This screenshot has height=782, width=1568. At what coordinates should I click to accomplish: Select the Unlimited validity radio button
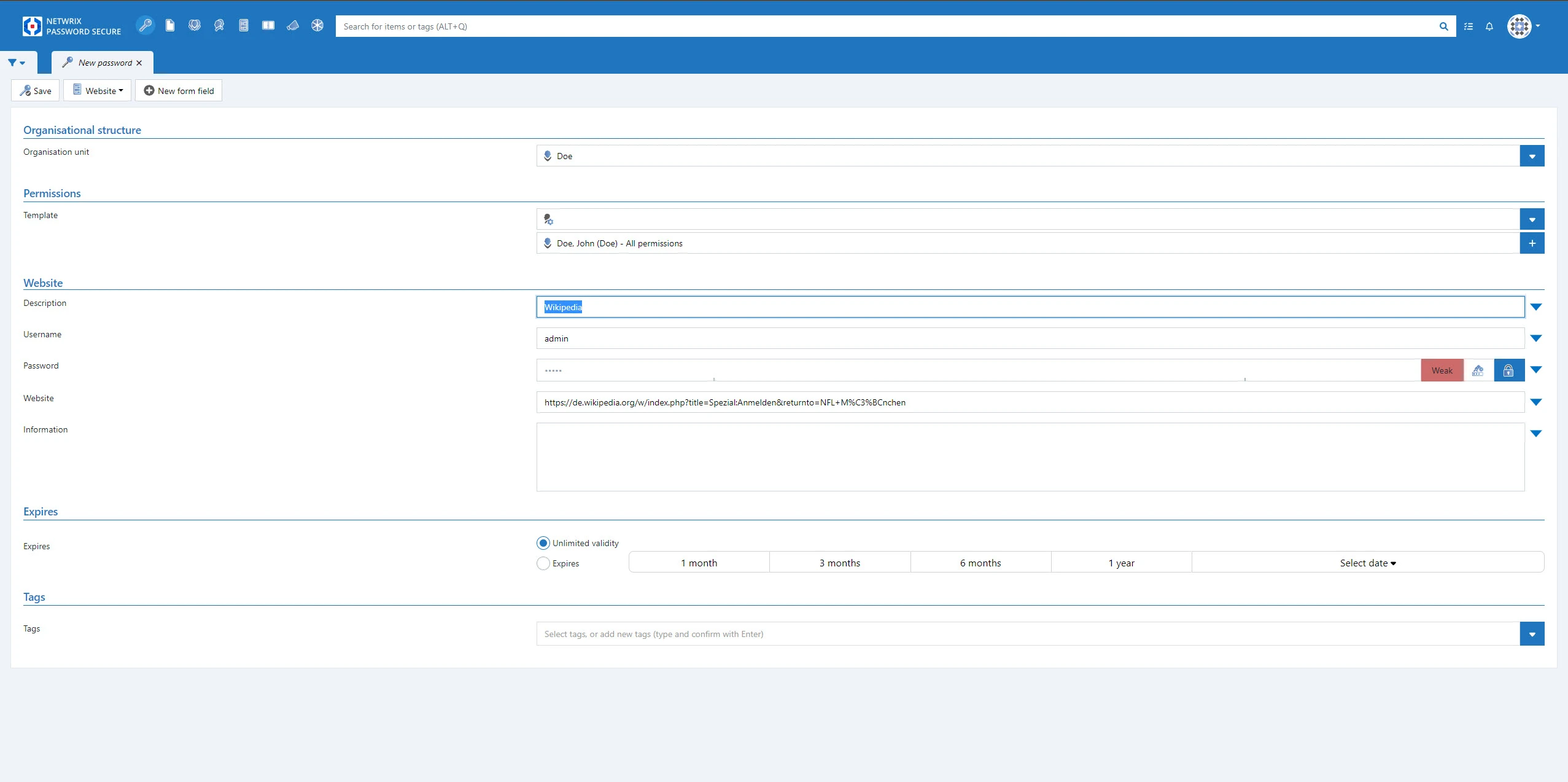(543, 543)
